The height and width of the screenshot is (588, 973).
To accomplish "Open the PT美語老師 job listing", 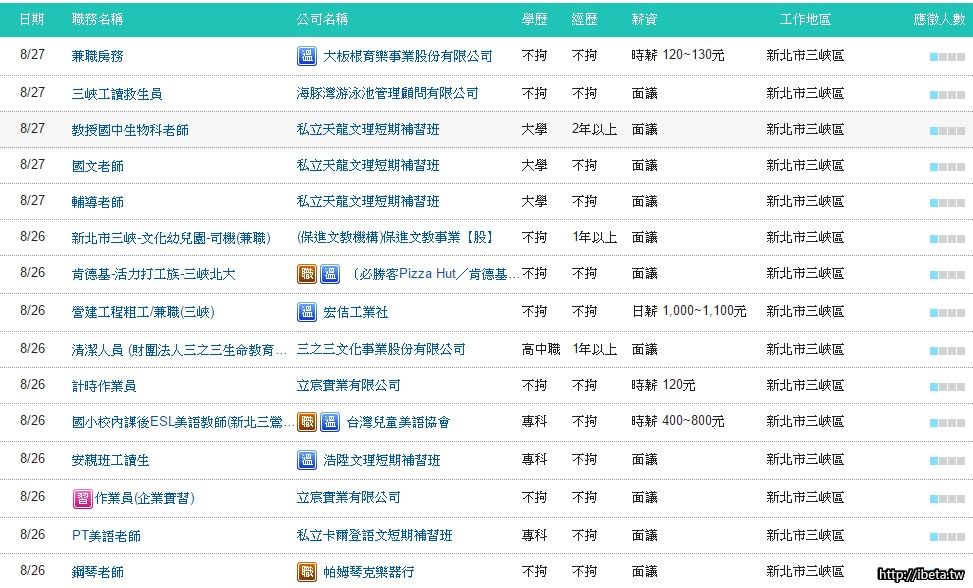I will click(106, 536).
